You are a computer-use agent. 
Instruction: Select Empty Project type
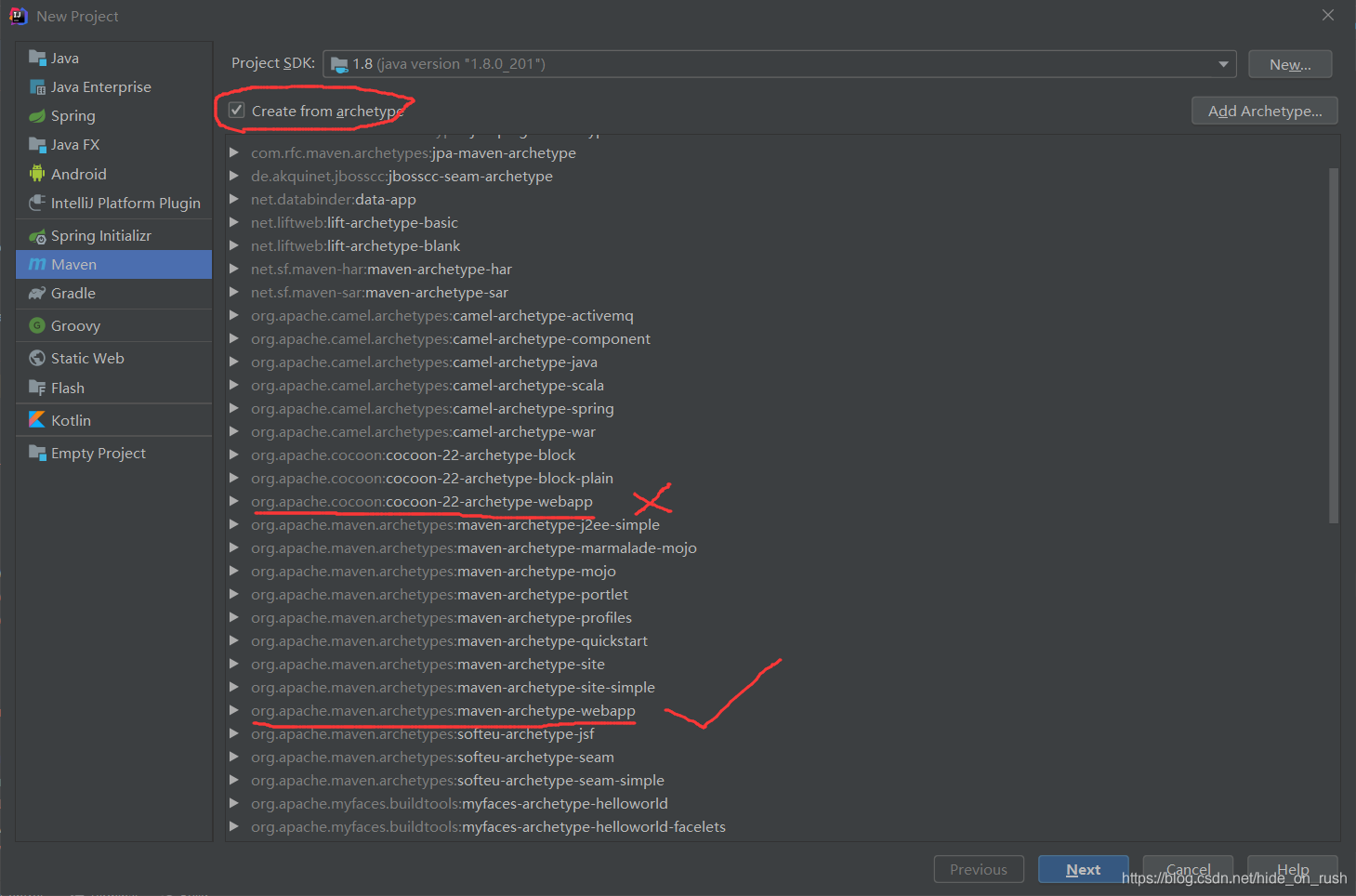tap(113, 453)
